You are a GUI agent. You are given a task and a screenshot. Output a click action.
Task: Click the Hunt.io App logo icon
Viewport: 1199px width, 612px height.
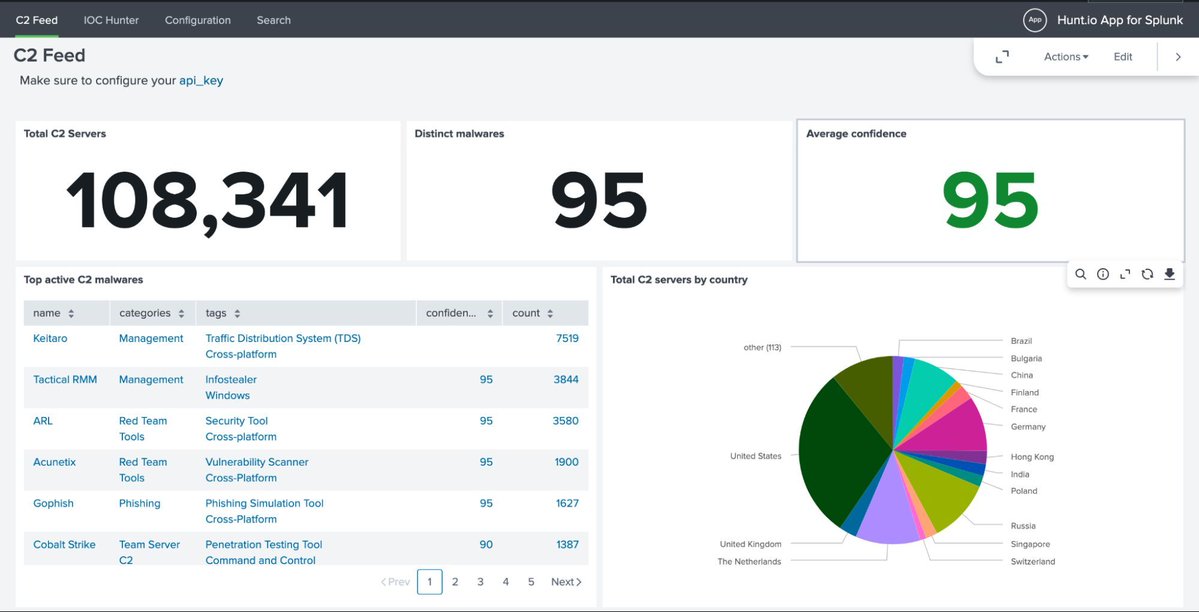coord(1034,19)
